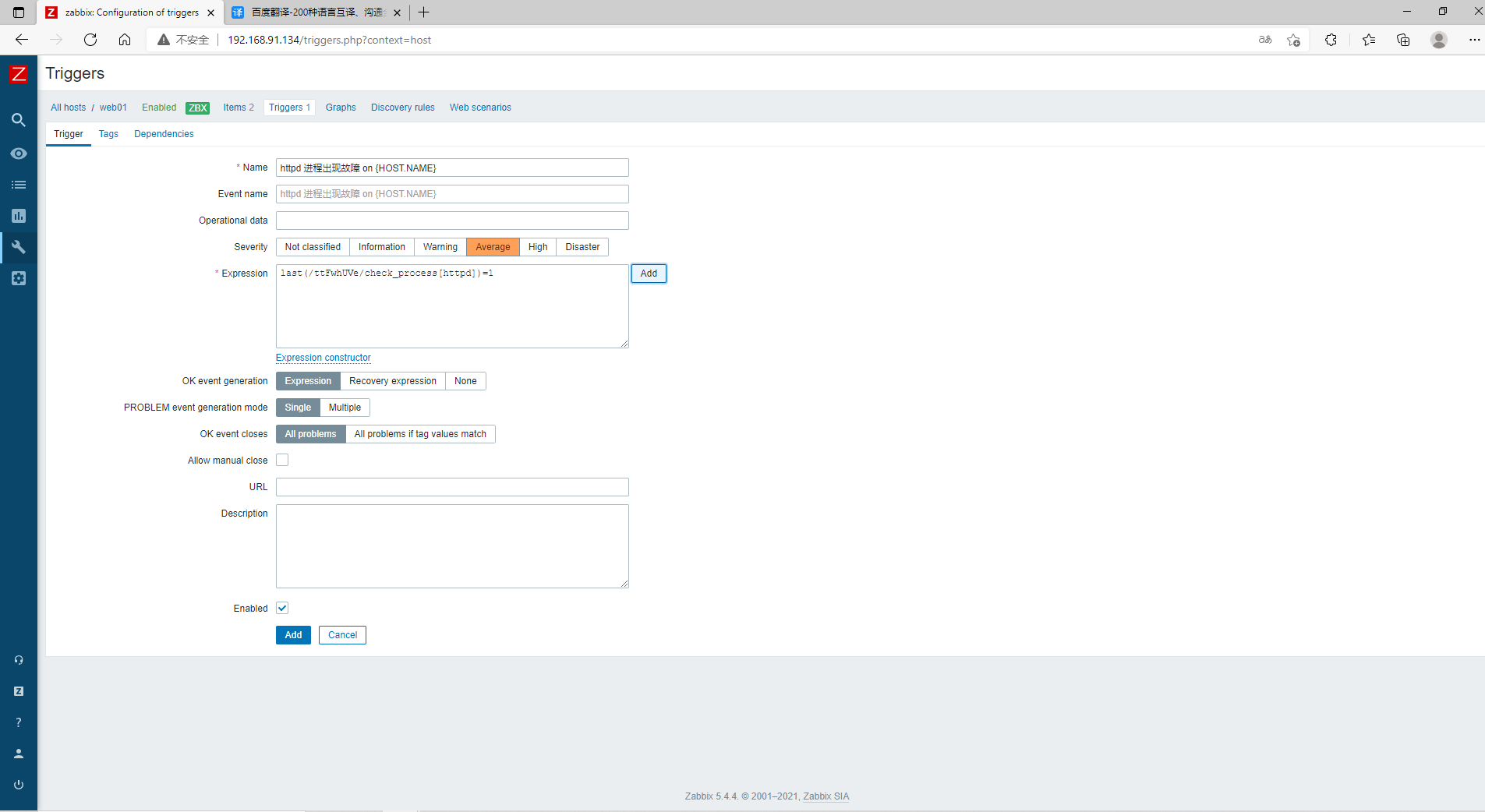Go to All hosts breadcrumb link

[69, 108]
